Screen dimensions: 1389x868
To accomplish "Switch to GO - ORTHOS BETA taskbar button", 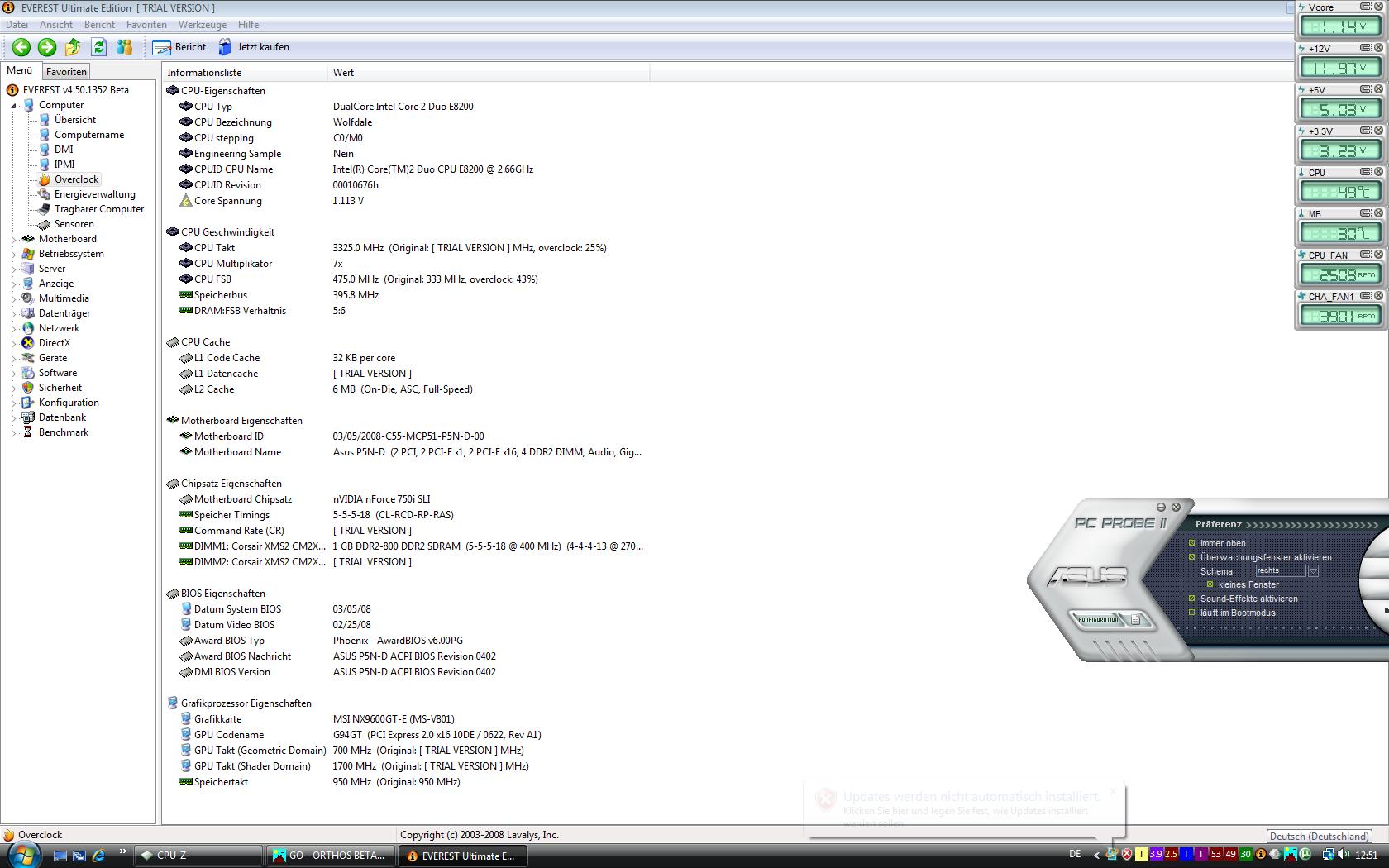I will coord(330,856).
